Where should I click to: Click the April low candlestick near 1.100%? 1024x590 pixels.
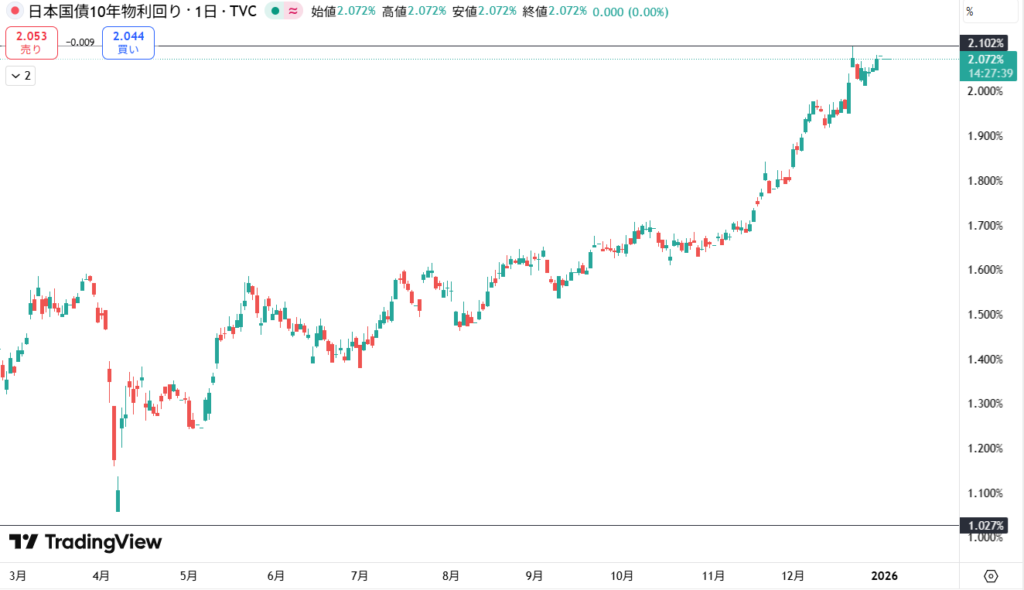[x=118, y=494]
